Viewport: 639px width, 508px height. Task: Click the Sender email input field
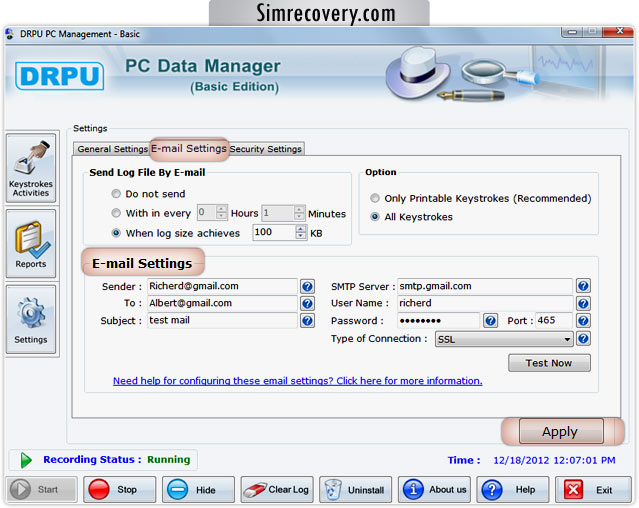pyautogui.click(x=222, y=286)
